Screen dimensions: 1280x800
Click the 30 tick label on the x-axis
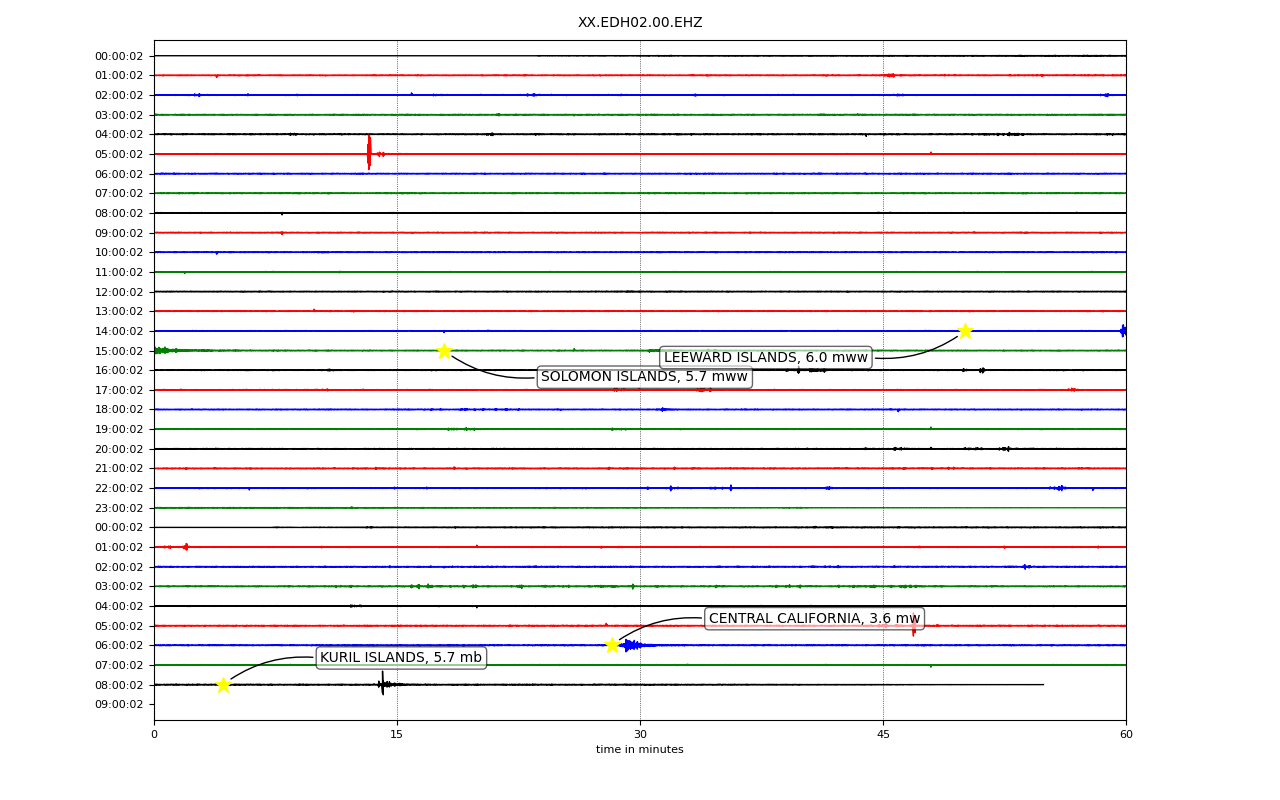click(x=640, y=735)
